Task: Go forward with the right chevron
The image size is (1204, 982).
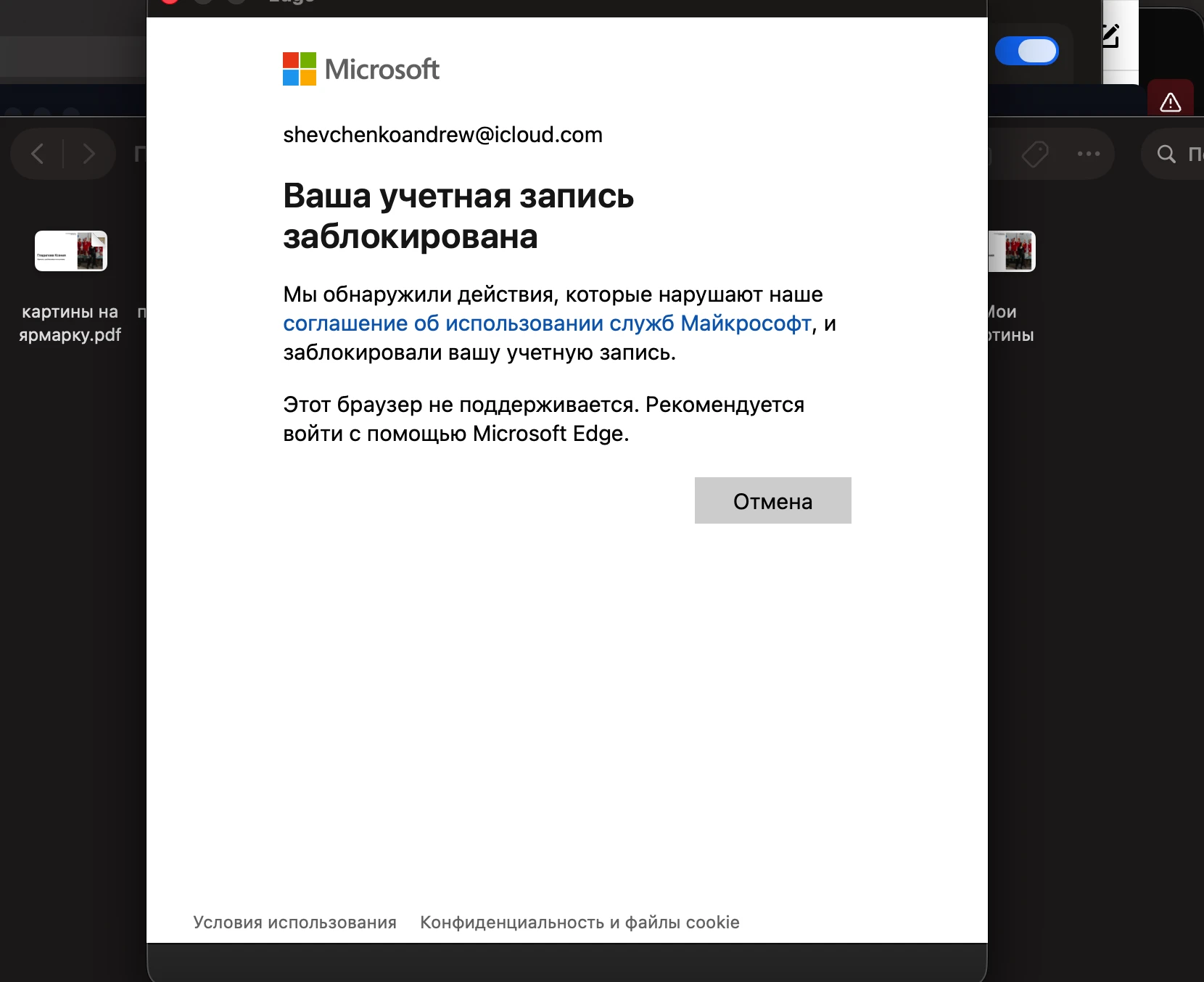Action: tap(88, 154)
